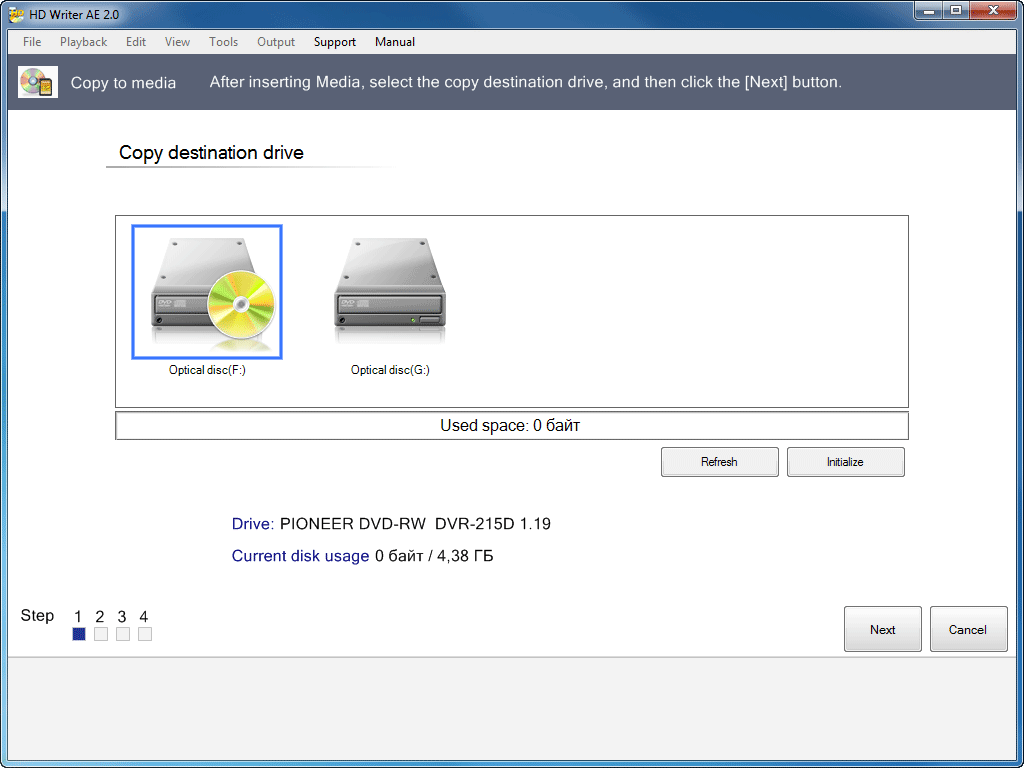1024x768 pixels.
Task: Open the File menu
Action: point(32,42)
